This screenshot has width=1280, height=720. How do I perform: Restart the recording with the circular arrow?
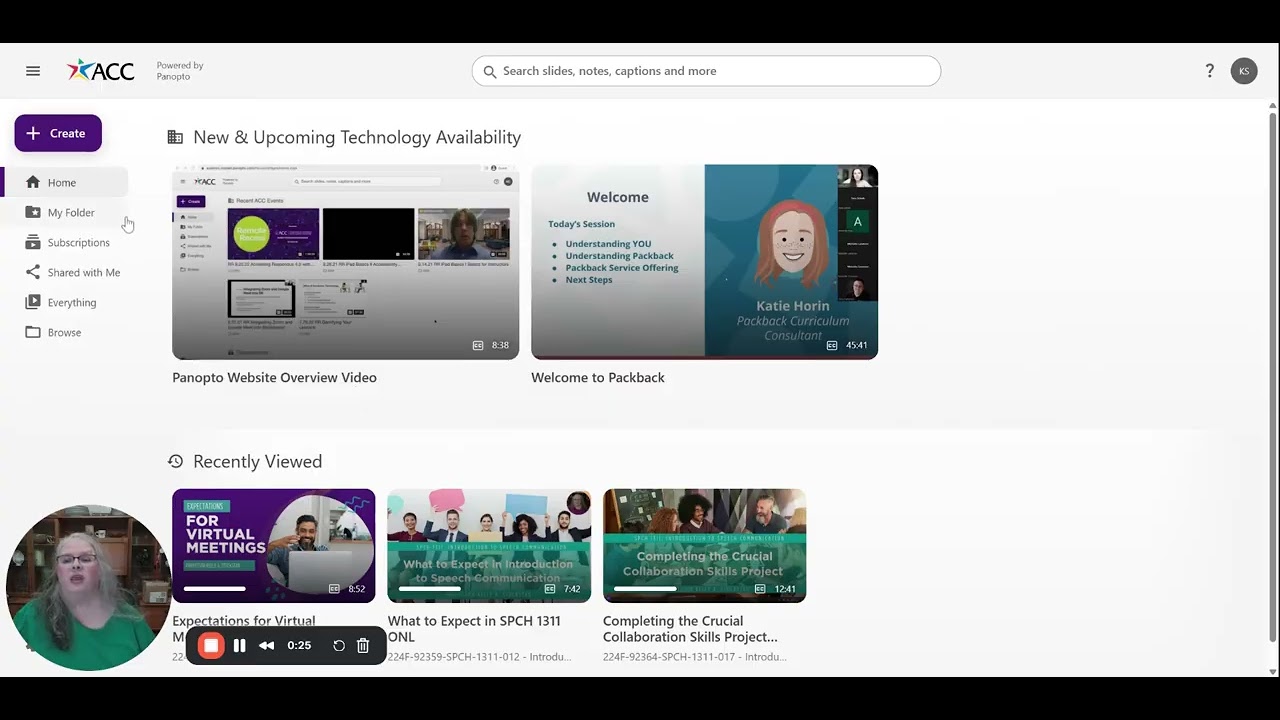tap(339, 646)
